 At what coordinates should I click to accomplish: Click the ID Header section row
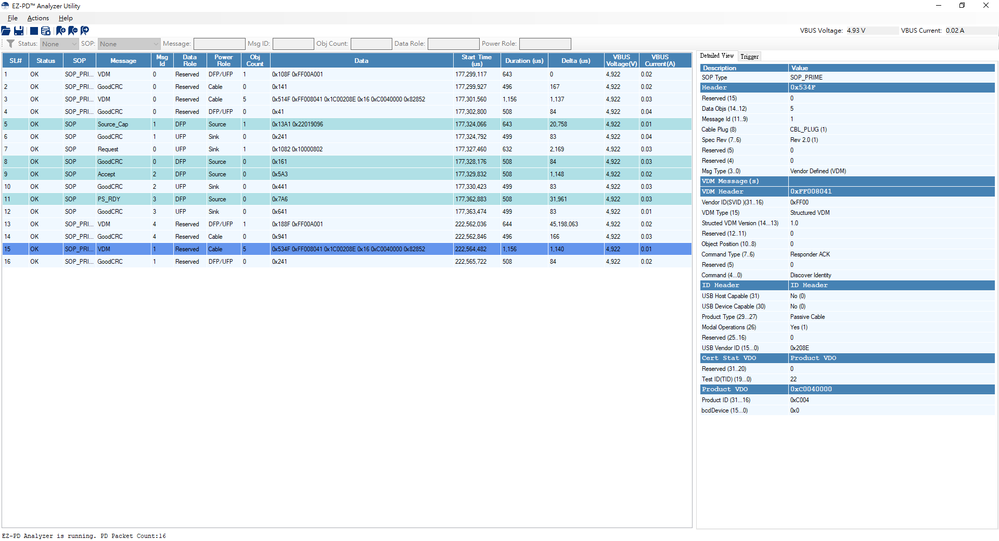pos(847,285)
